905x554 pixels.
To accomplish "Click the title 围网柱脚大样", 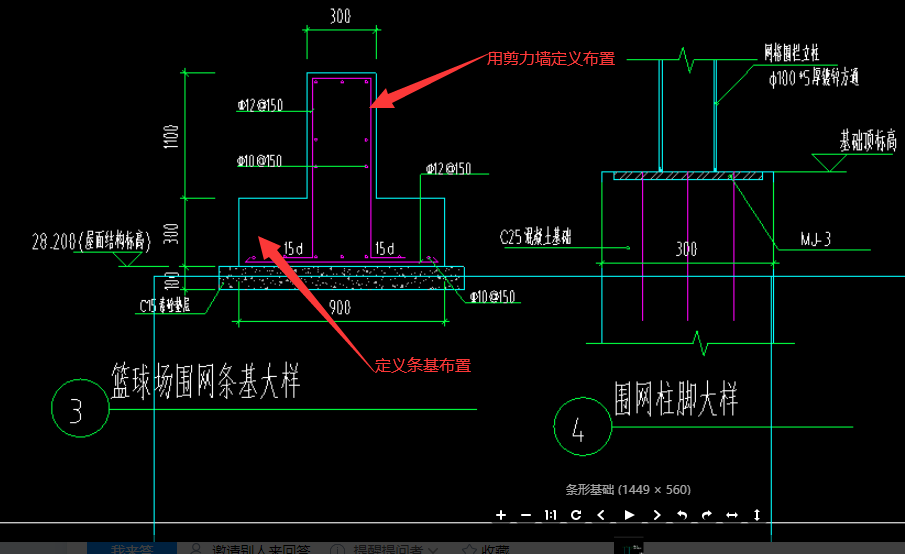I will (676, 399).
